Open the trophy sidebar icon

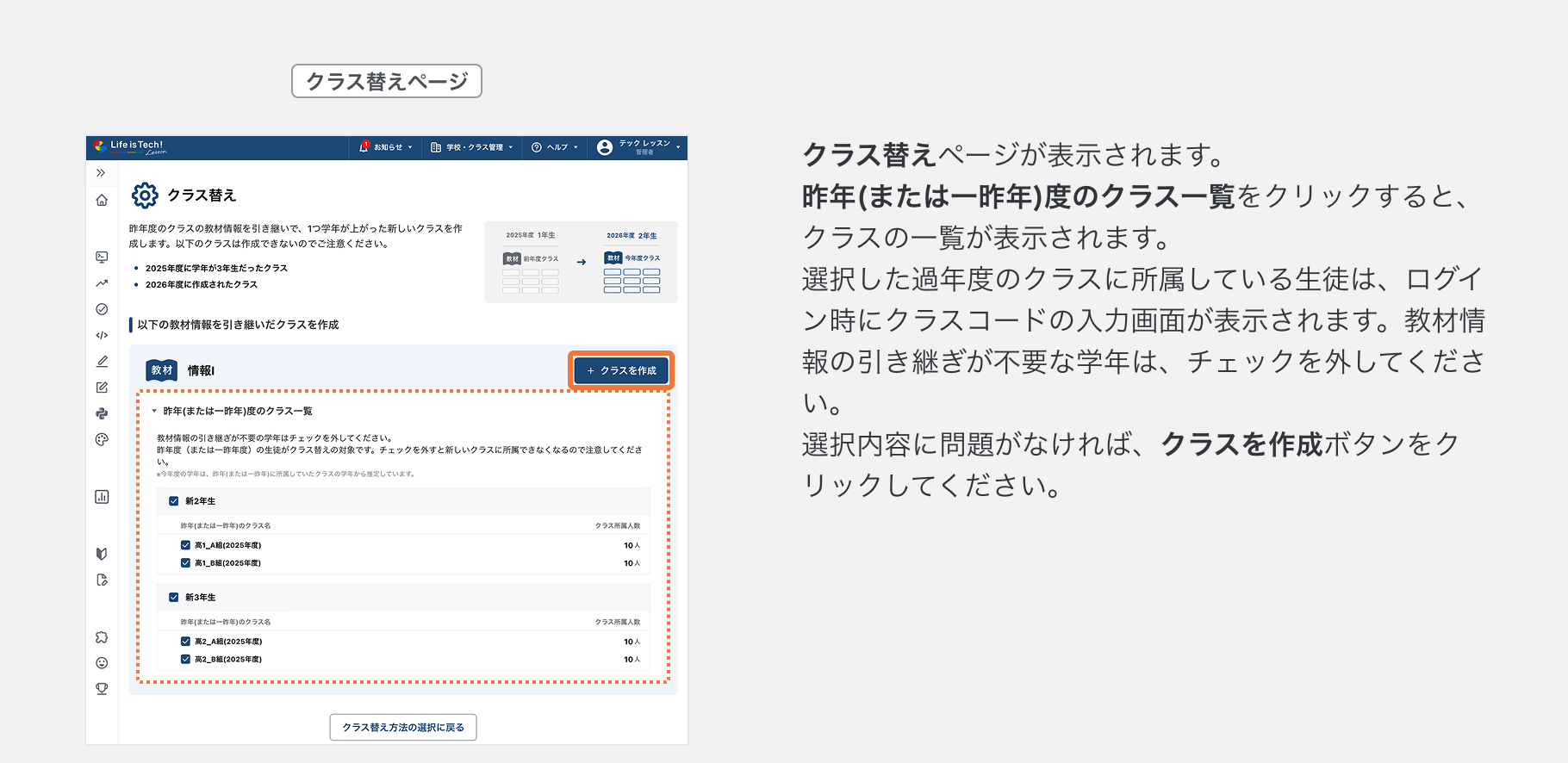(102, 689)
